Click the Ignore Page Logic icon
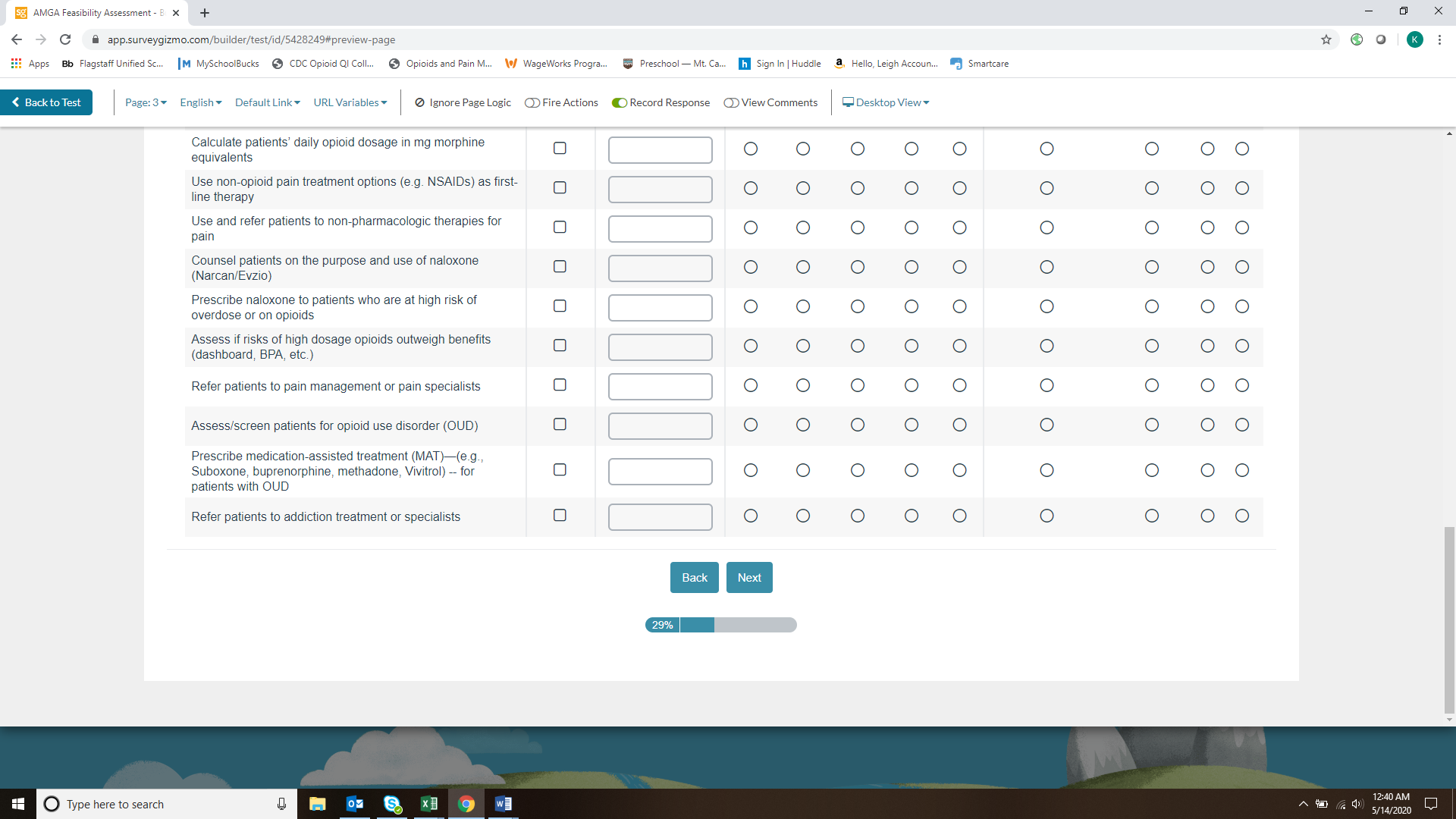This screenshot has width=1456, height=819. (x=419, y=102)
